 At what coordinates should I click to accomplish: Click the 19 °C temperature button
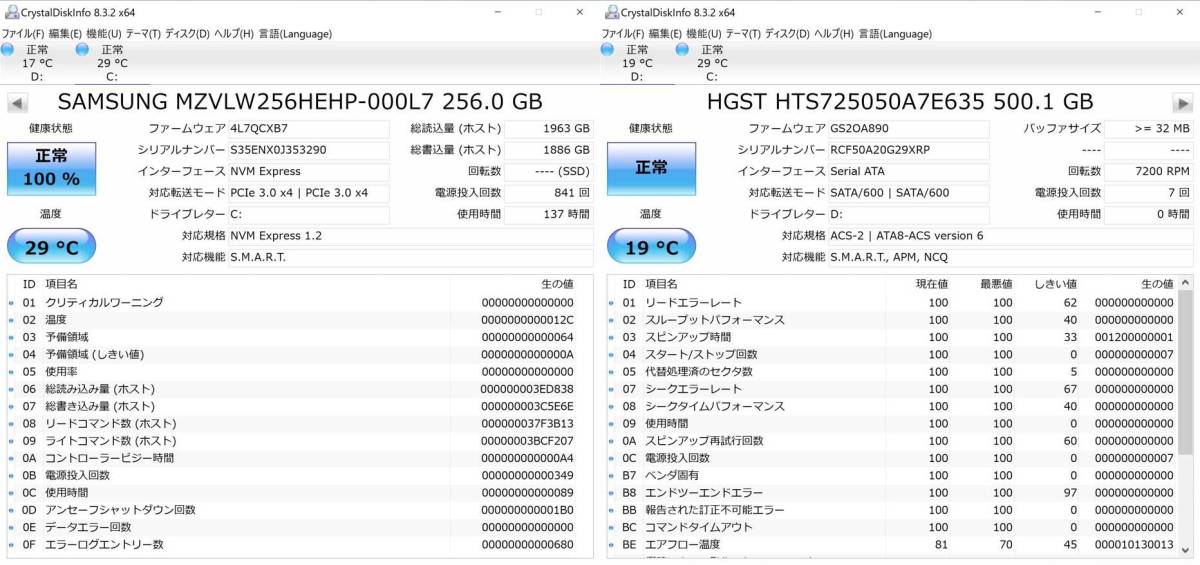point(651,246)
